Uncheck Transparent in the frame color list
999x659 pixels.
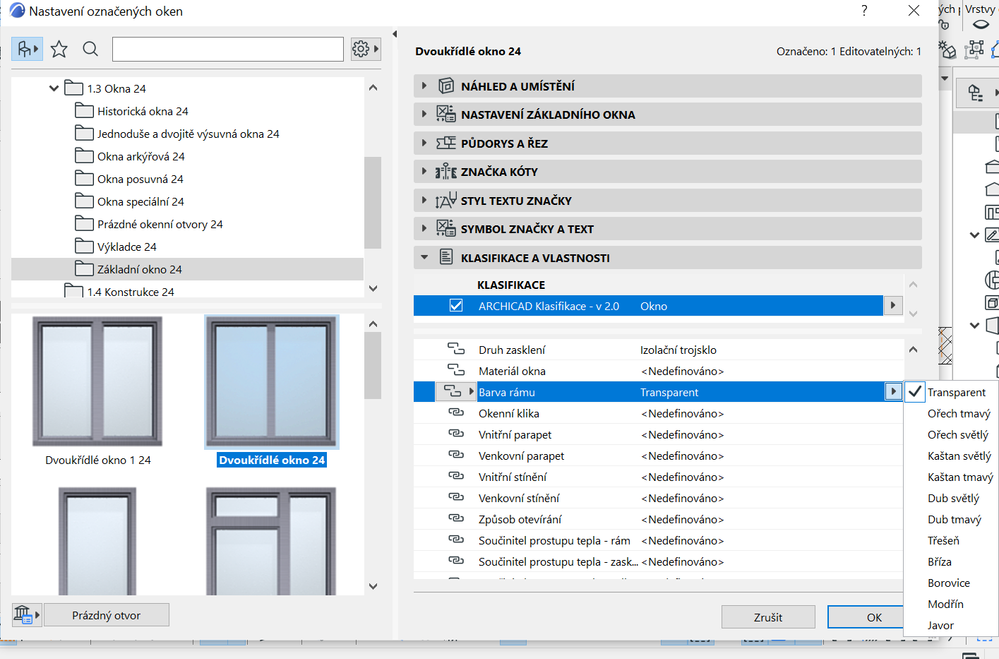tap(914, 392)
